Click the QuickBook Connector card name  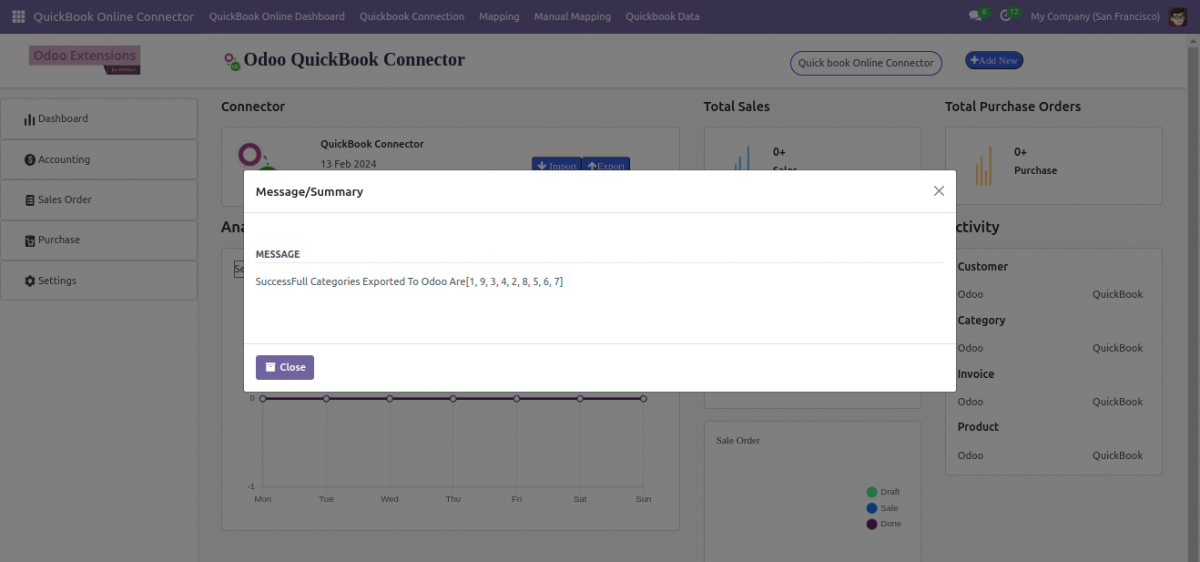tap(372, 144)
